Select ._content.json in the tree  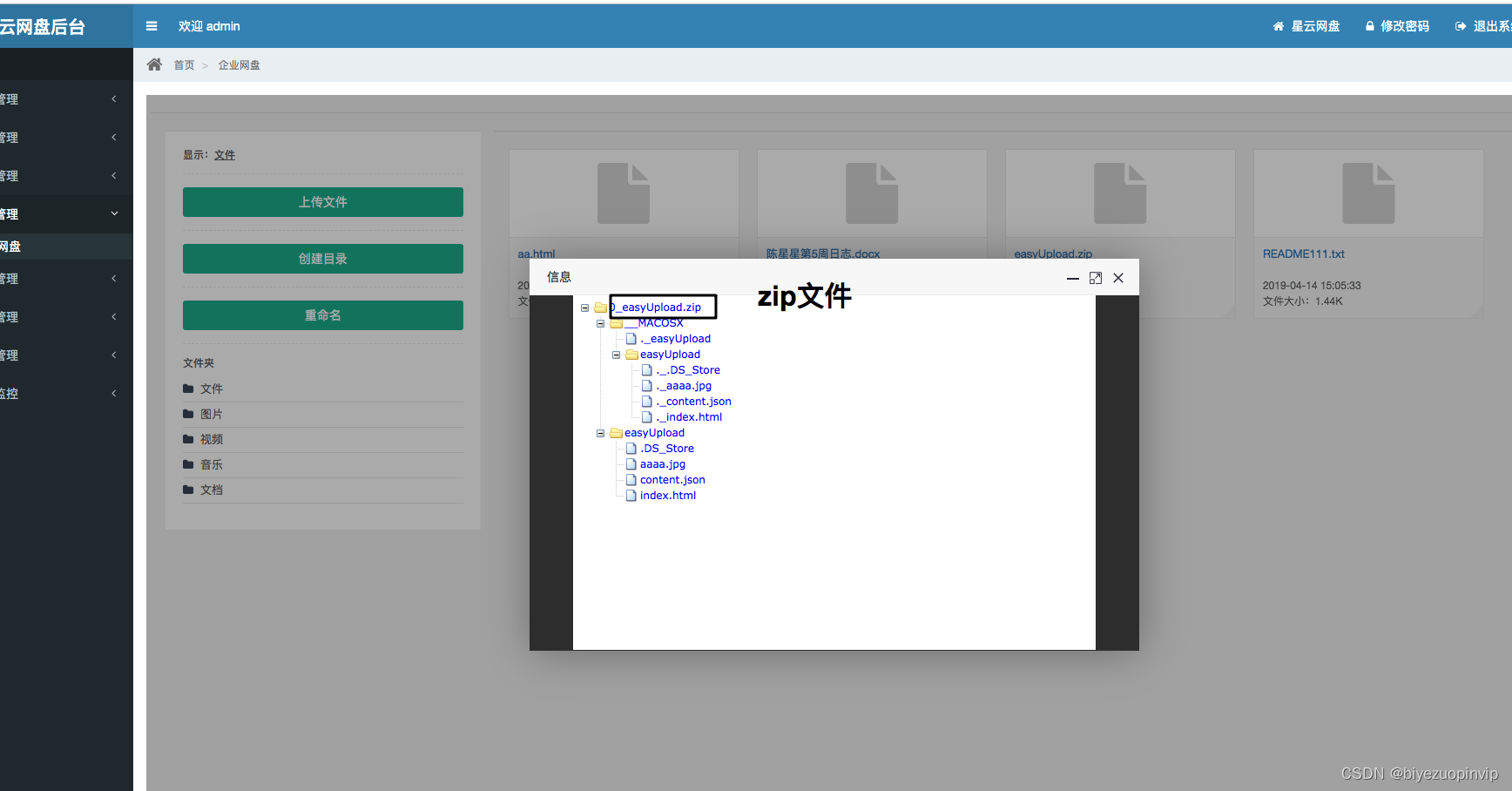(694, 402)
